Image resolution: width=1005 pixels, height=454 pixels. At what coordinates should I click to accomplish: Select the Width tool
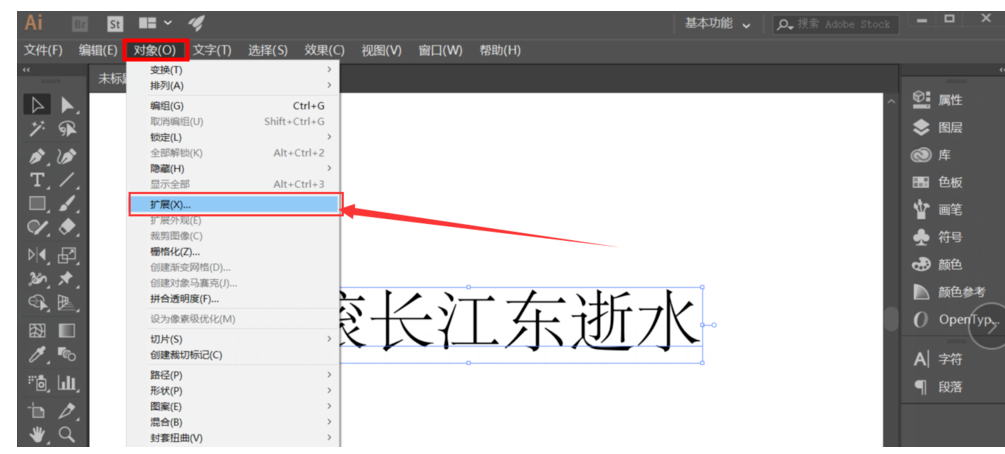click(38, 279)
